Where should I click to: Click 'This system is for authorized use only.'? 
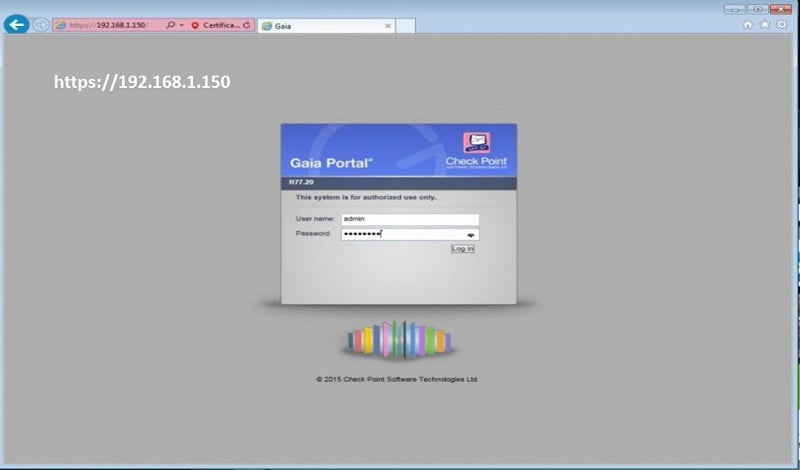pyautogui.click(x=366, y=197)
